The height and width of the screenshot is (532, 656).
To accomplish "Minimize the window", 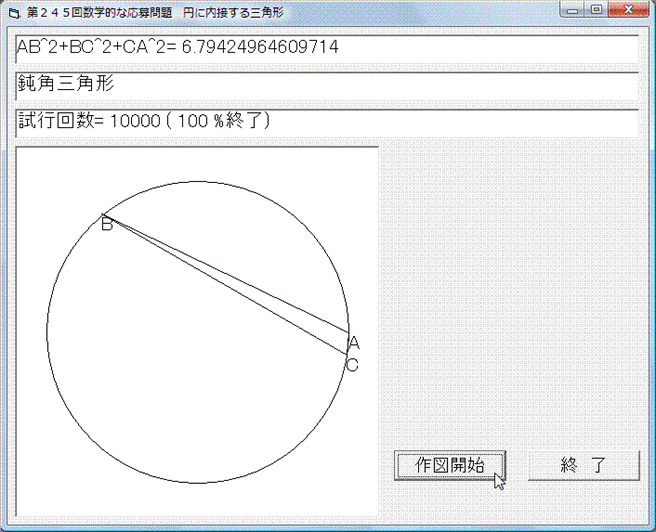I will [x=573, y=10].
